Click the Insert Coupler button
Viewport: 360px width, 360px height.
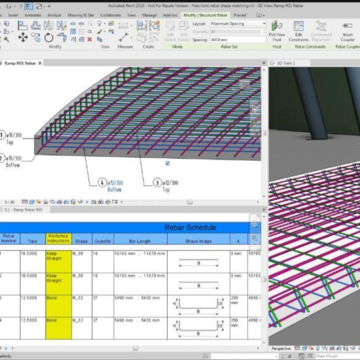pyautogui.click(x=348, y=31)
